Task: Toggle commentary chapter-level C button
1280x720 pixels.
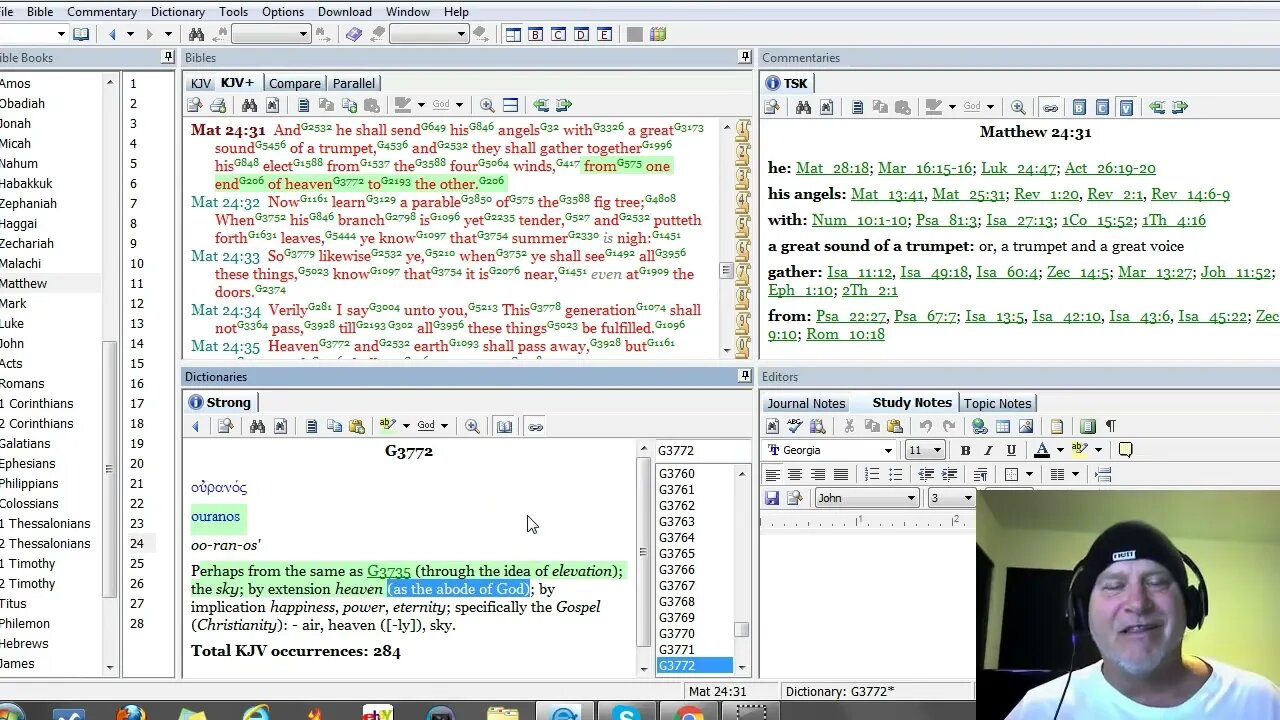Action: coord(1102,107)
